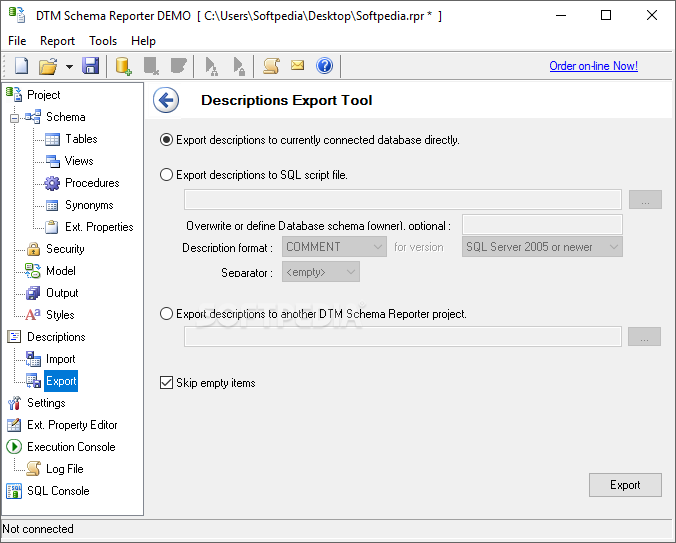Open the Help menu
This screenshot has width=676, height=543.
[143, 41]
